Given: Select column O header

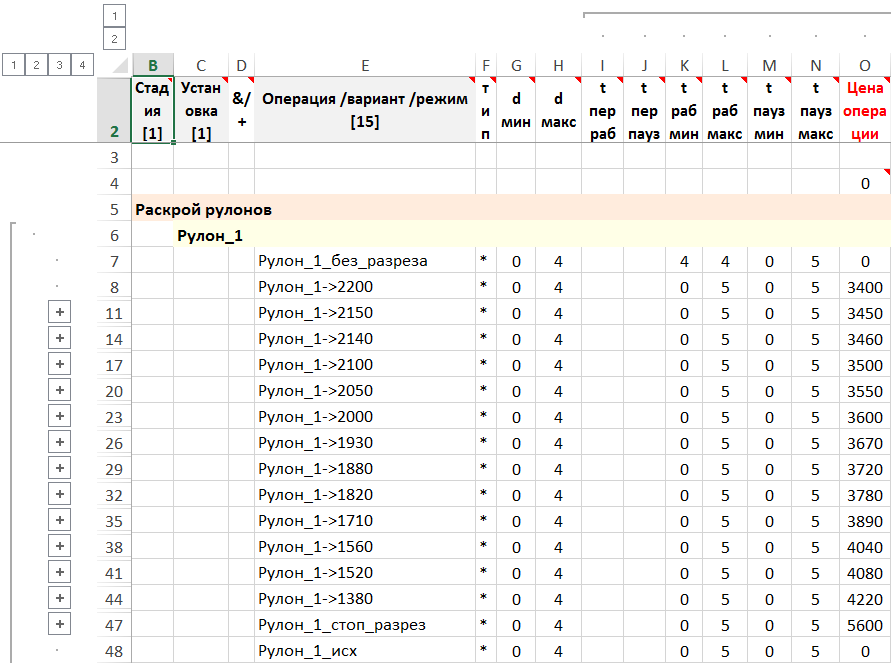Looking at the screenshot, I should [x=865, y=66].
